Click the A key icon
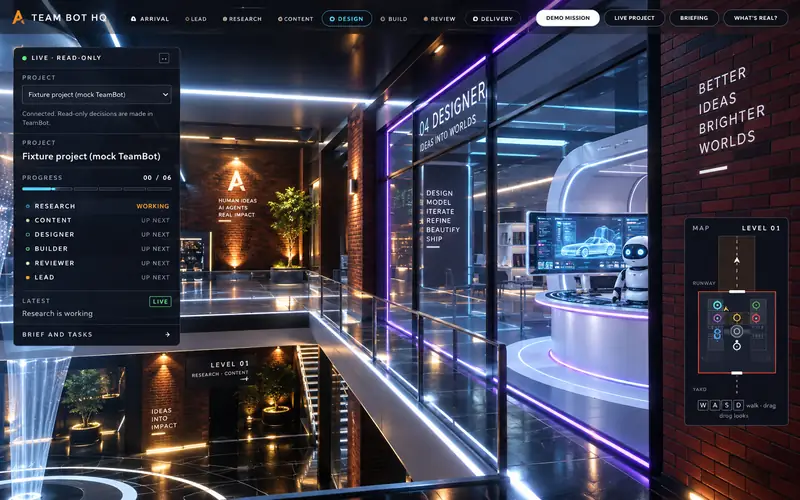This screenshot has width=800, height=500. (x=715, y=405)
